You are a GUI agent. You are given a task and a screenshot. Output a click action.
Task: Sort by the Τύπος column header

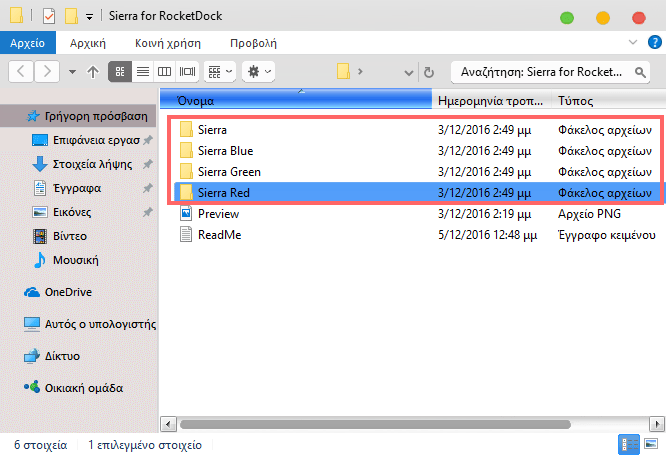tap(609, 101)
